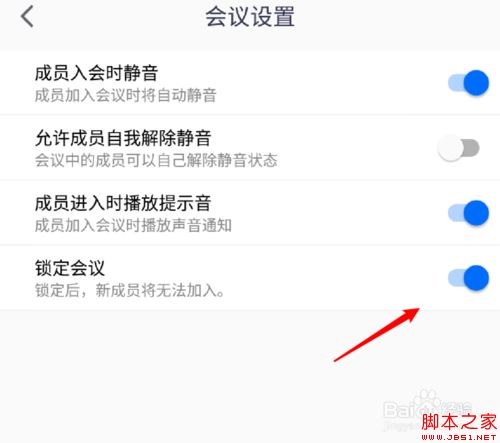This screenshot has width=500, height=443.
Task: Disable the 成员入会时静音 switch
Action: [468, 83]
